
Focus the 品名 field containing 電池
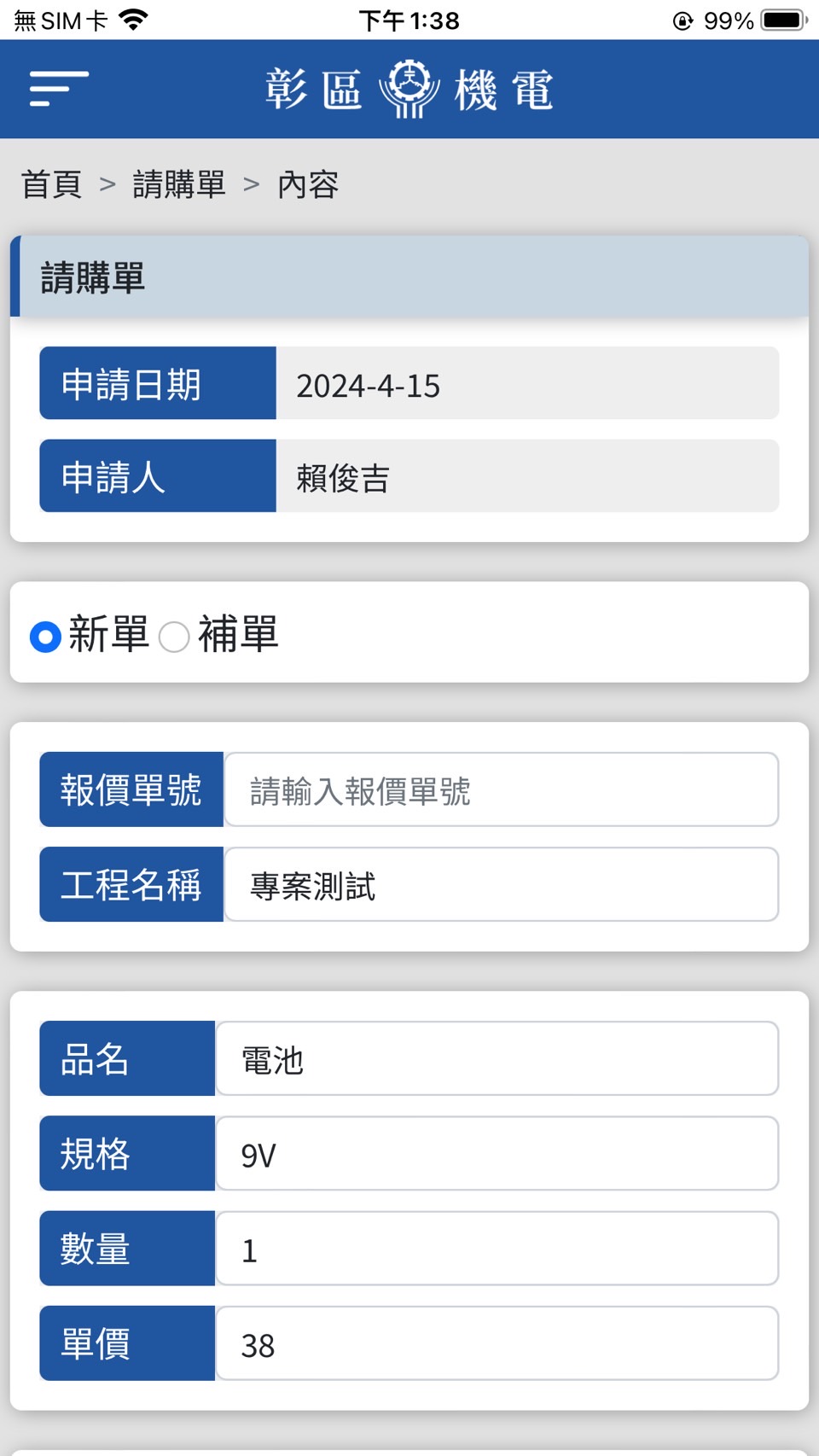coord(497,1059)
